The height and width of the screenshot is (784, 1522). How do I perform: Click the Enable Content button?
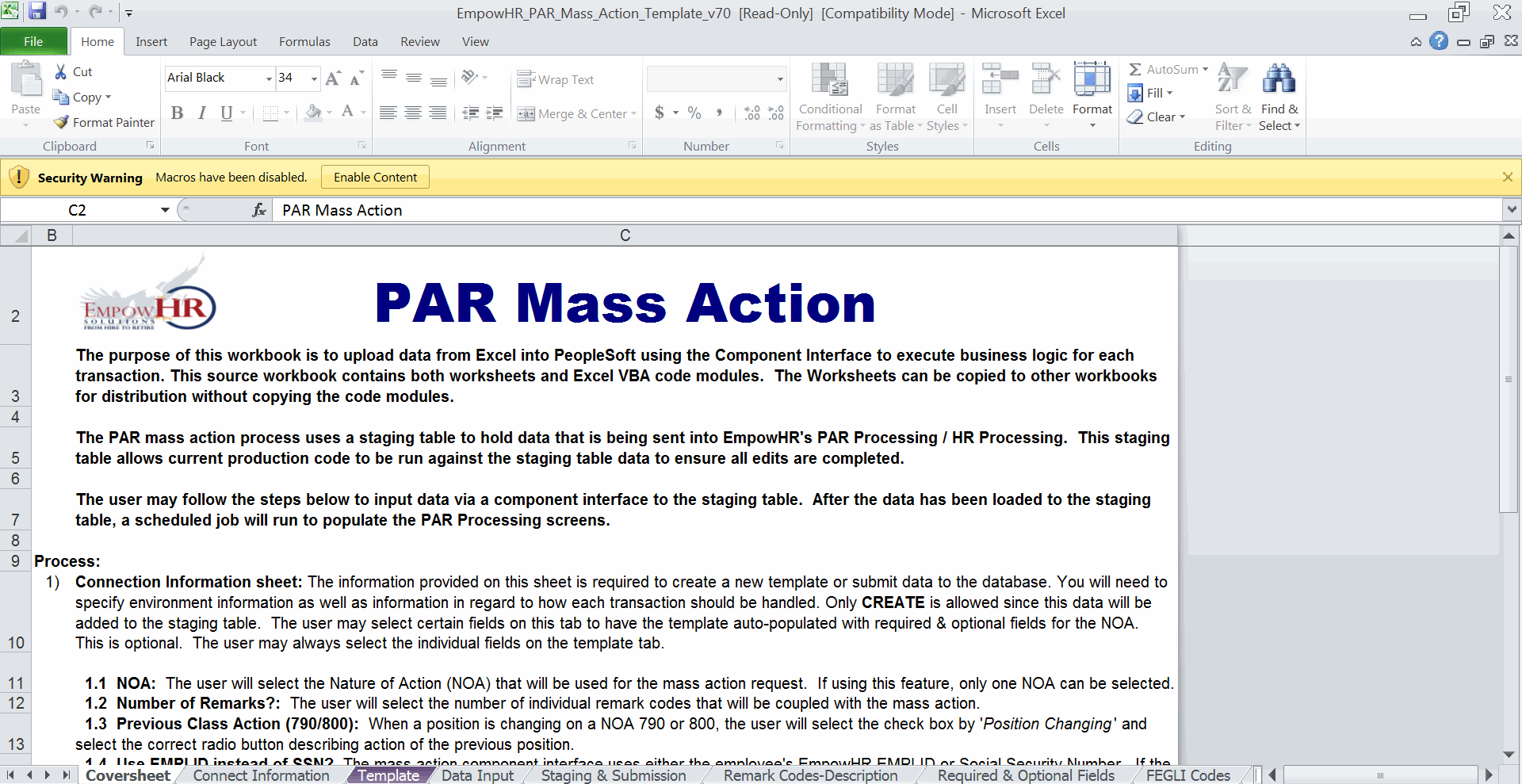375,177
